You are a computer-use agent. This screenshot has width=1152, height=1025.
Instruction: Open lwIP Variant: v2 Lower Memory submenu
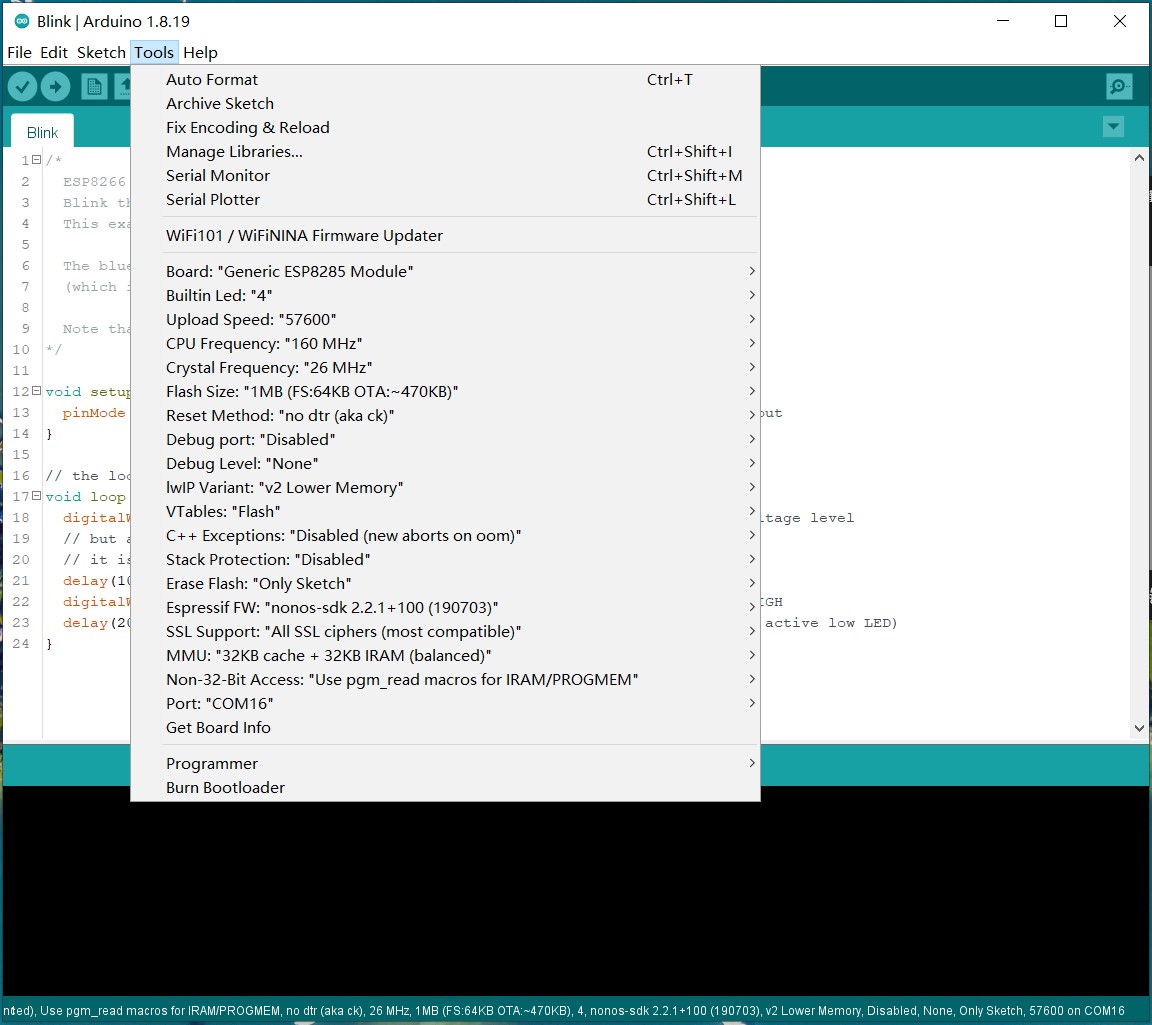click(445, 487)
